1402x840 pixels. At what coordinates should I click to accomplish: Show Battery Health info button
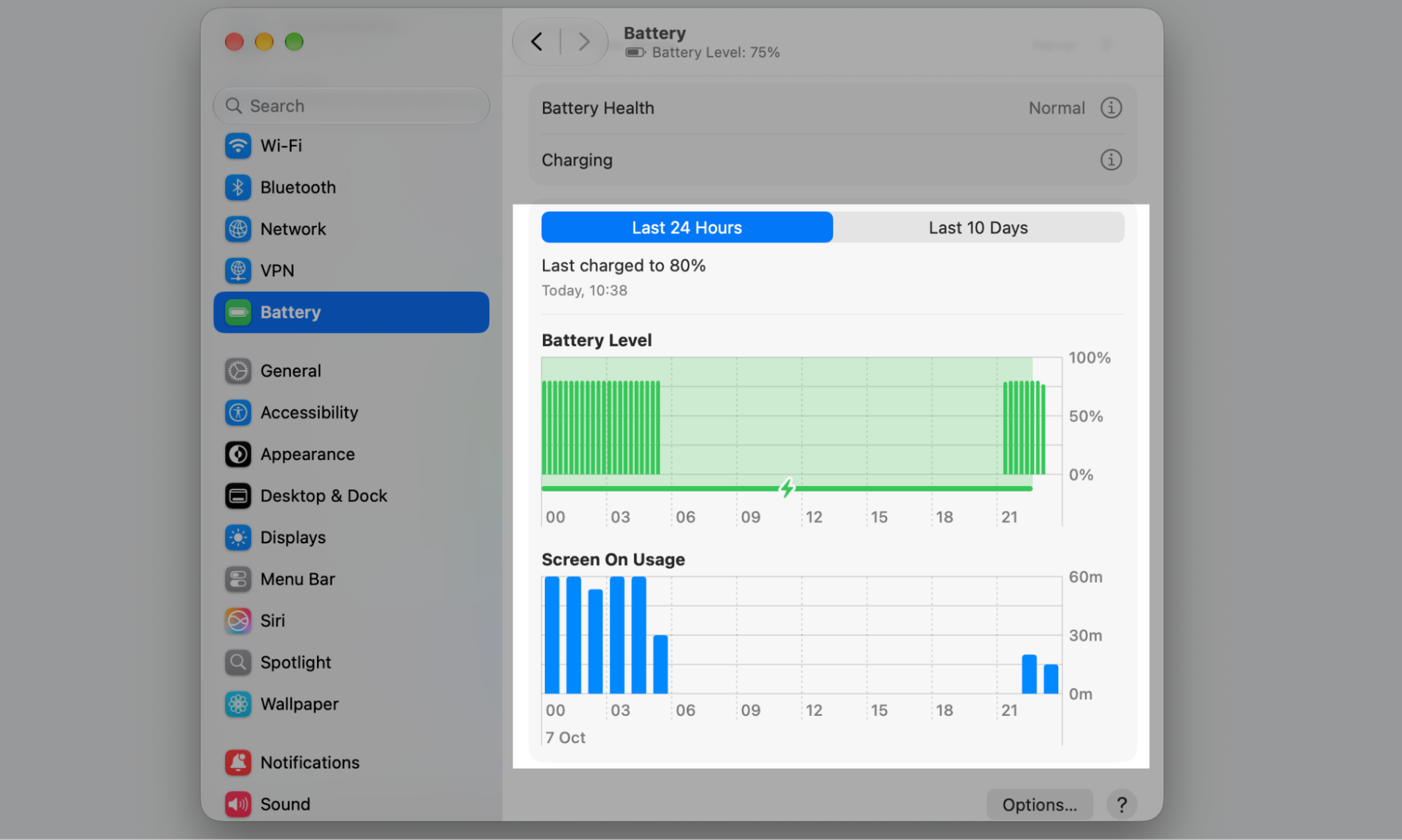tap(1111, 108)
